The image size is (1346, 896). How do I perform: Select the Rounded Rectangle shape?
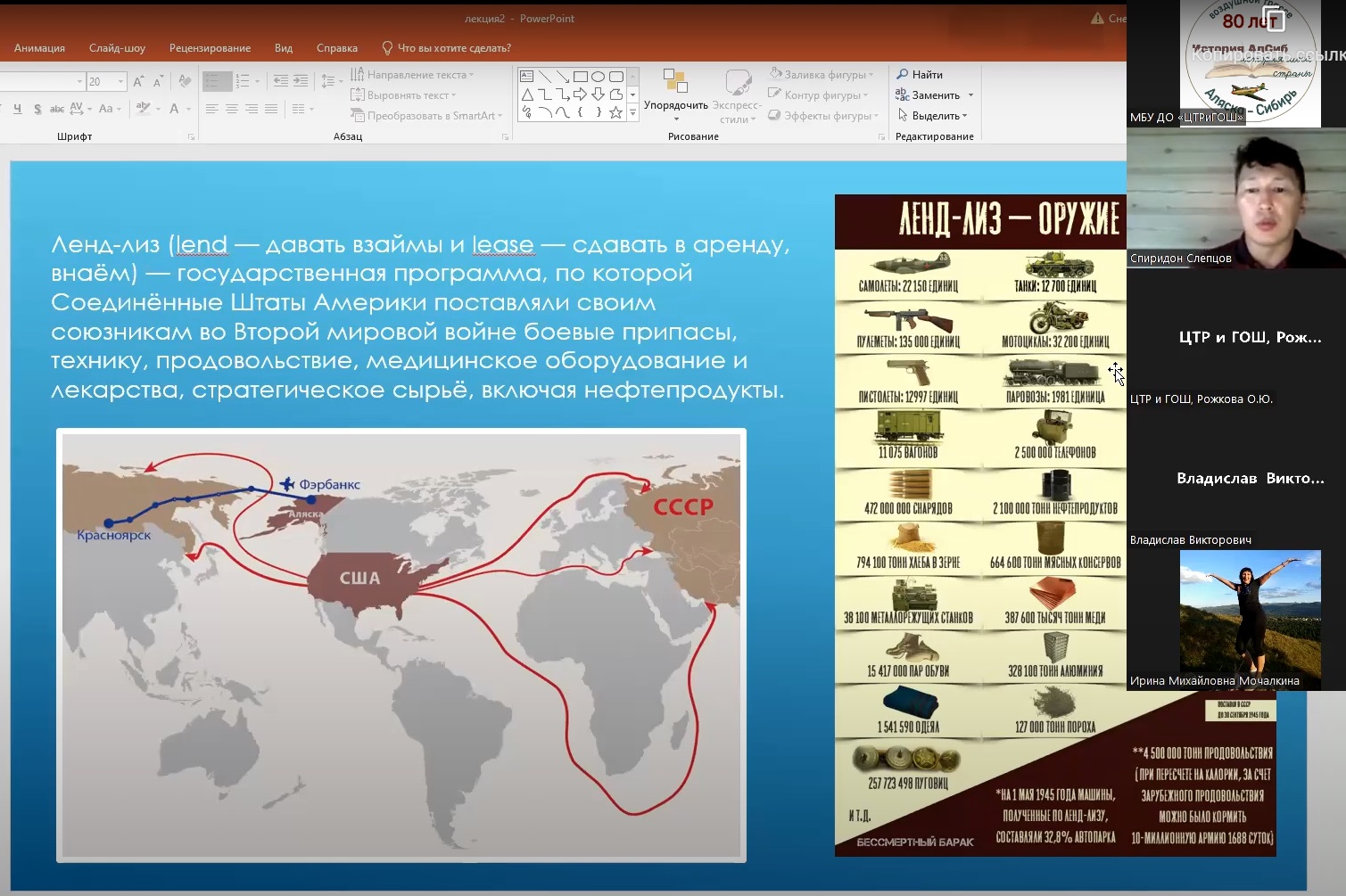616,76
